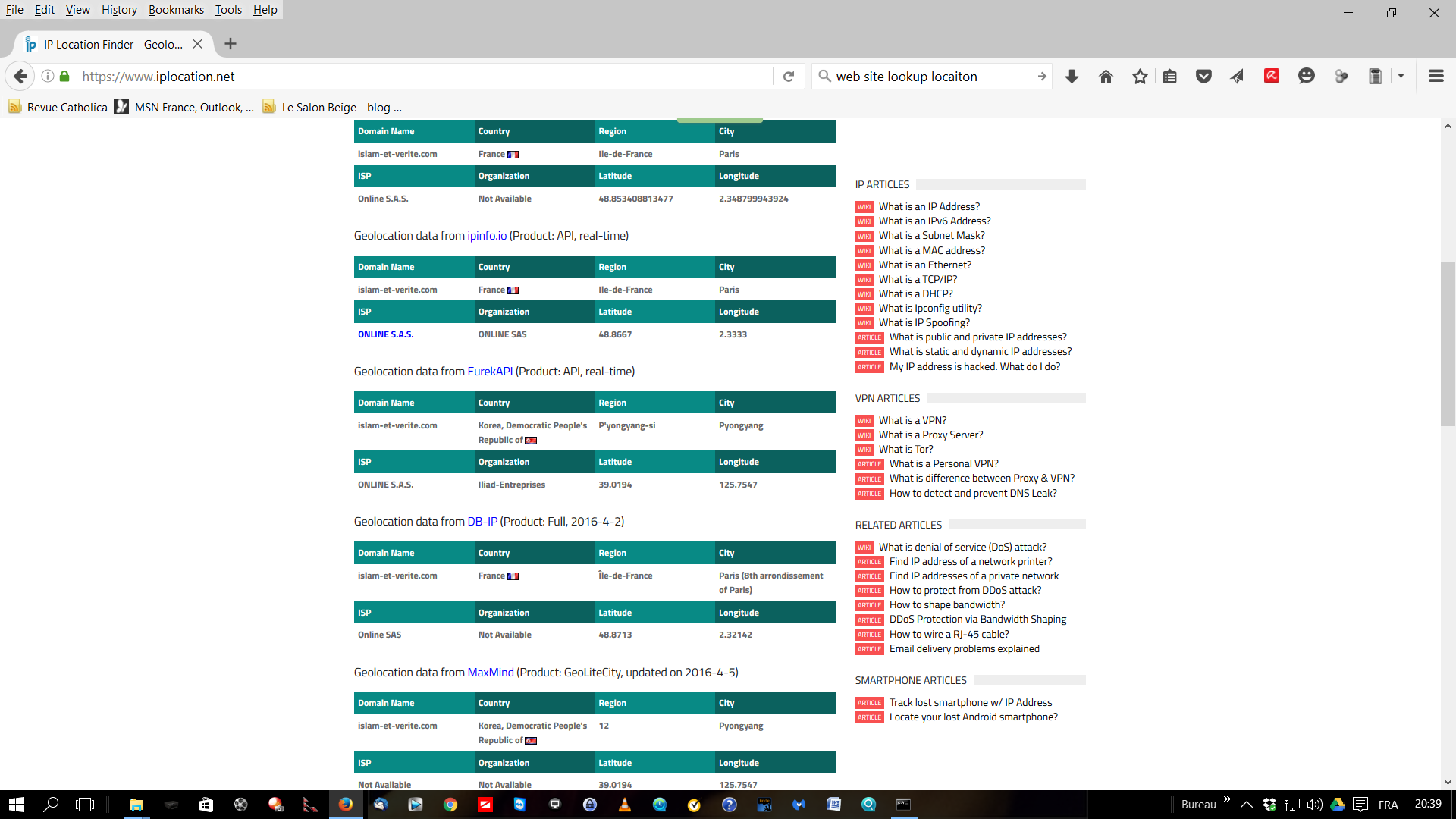Open the Help menu
The width and height of the screenshot is (1456, 819).
(x=265, y=10)
